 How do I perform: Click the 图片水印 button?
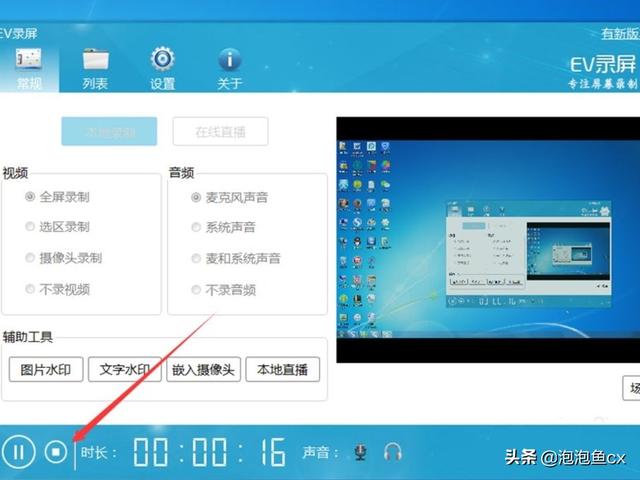click(46, 370)
